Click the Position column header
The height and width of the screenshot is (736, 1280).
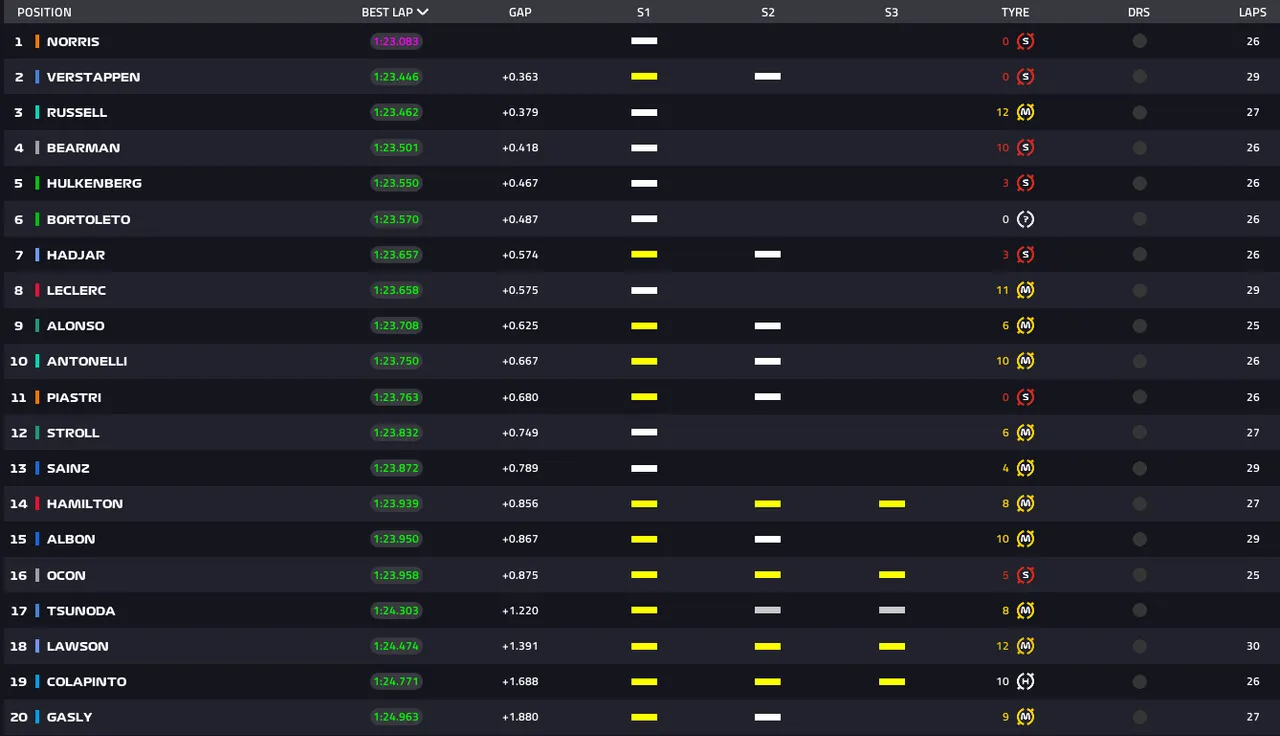click(x=44, y=13)
